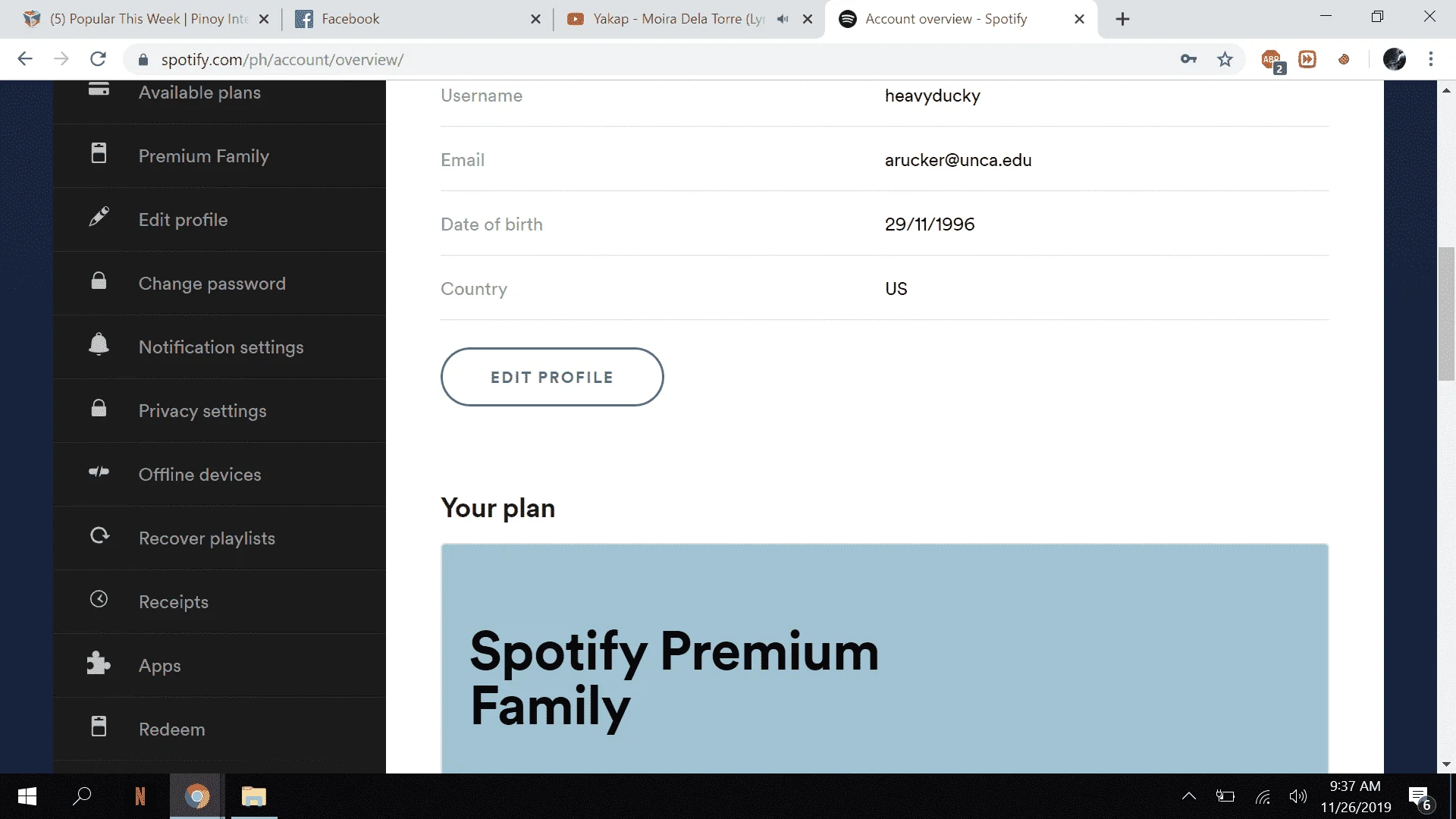Click the address bar URL field
The image size is (1456, 819).
coord(652,59)
